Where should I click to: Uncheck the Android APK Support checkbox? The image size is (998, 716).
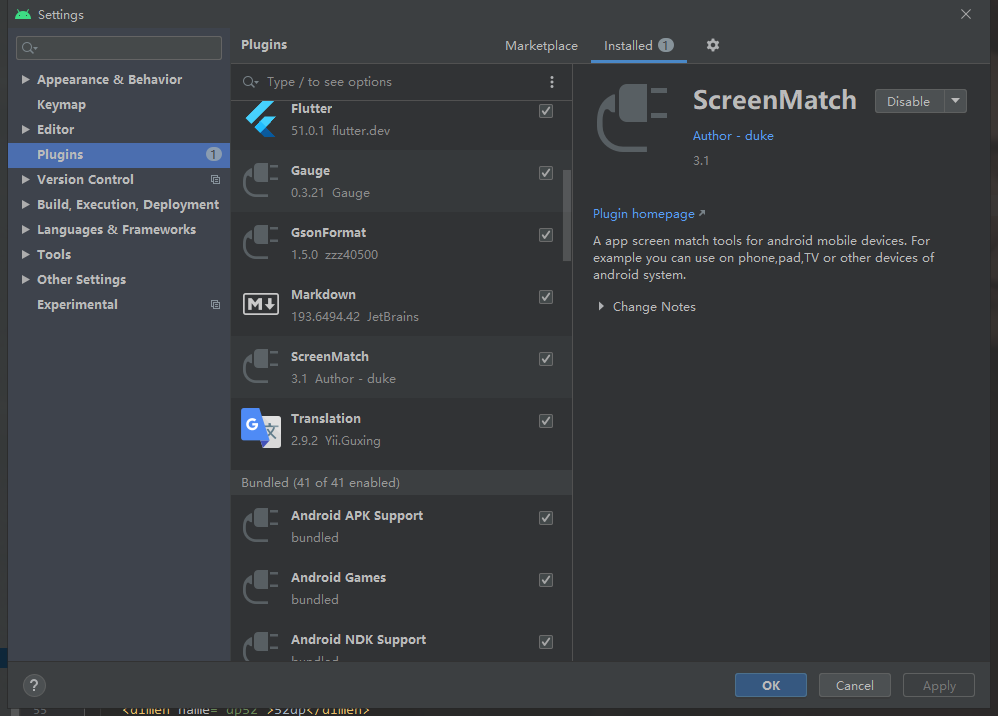click(546, 518)
